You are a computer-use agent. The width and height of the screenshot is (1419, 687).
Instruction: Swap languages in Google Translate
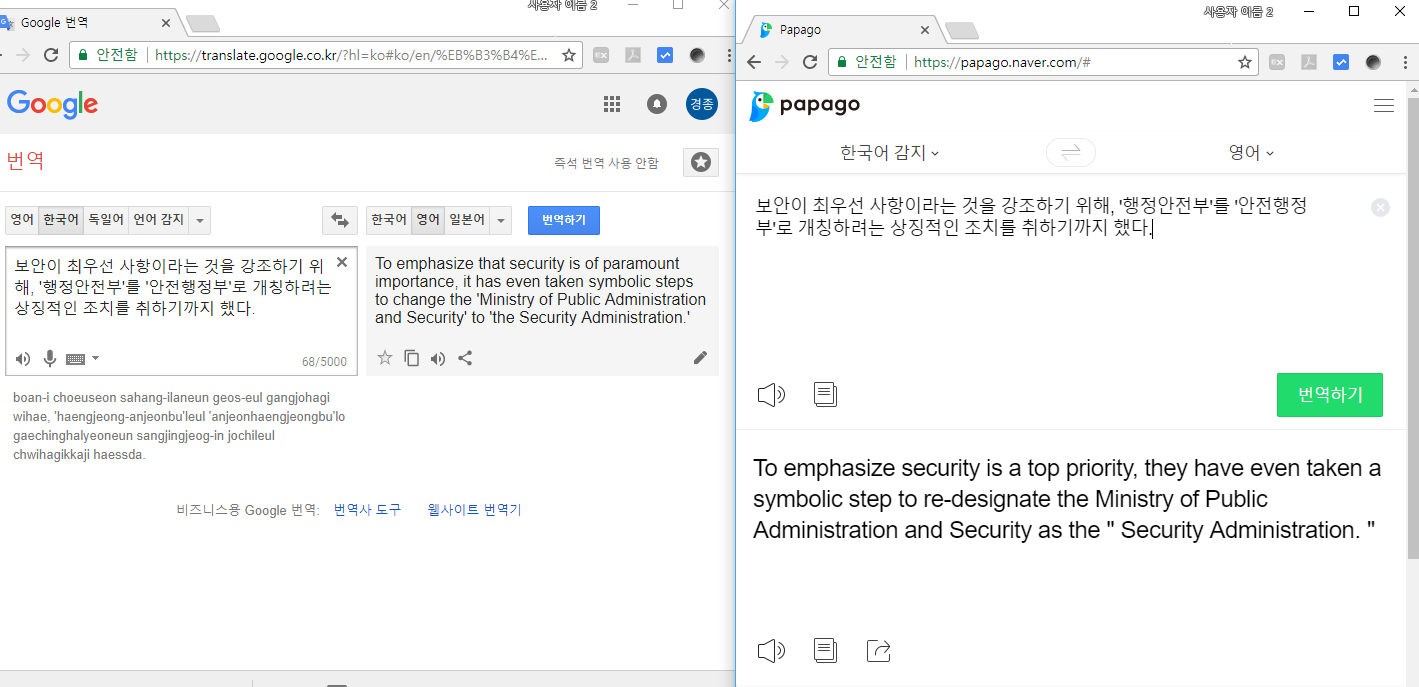340,220
